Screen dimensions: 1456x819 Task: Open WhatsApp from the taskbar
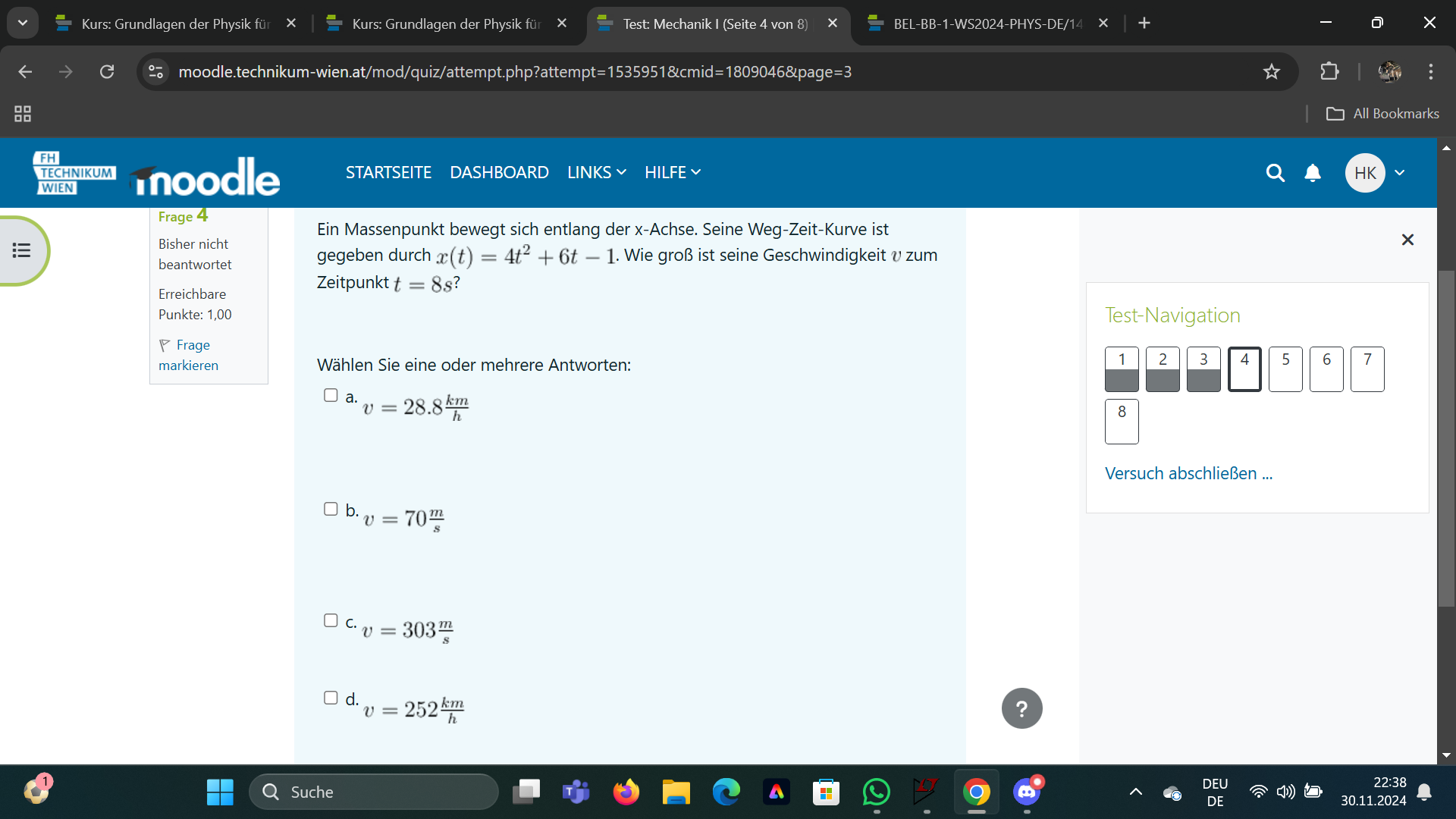[876, 792]
